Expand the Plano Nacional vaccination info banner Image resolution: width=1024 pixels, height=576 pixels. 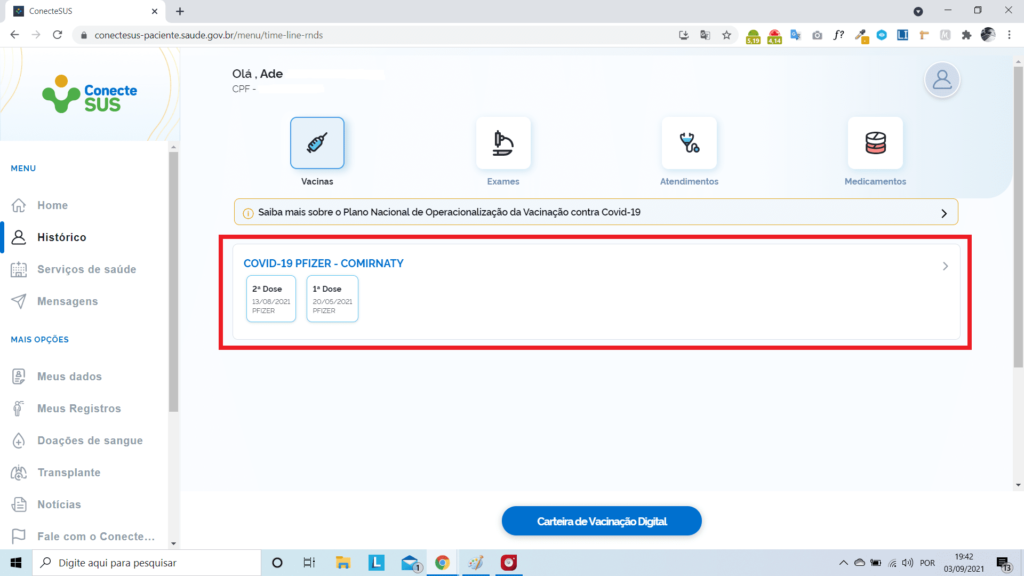[x=943, y=213]
